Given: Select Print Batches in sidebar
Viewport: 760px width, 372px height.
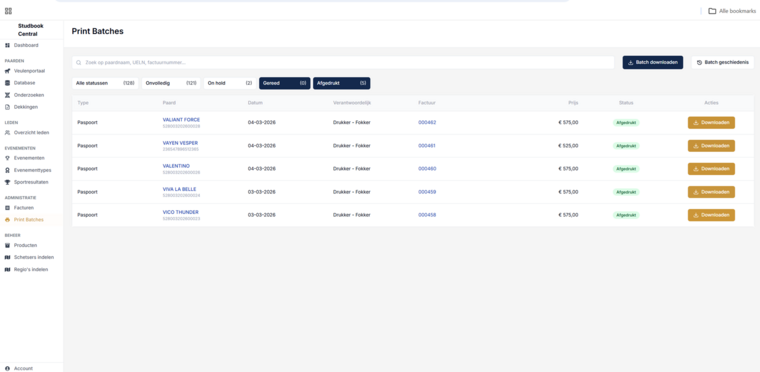Looking at the screenshot, I should click(29, 220).
